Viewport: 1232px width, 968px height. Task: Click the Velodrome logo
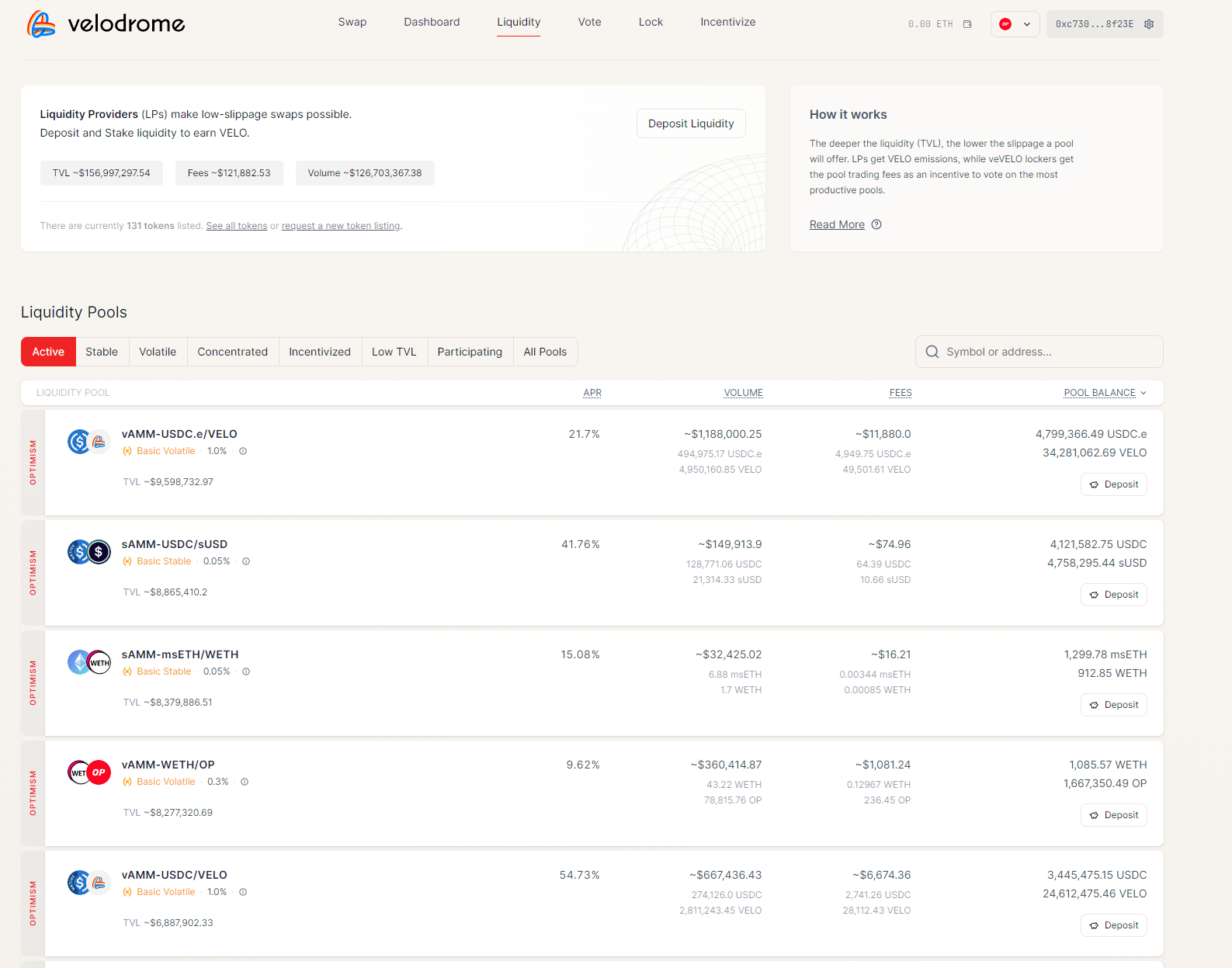(x=106, y=24)
